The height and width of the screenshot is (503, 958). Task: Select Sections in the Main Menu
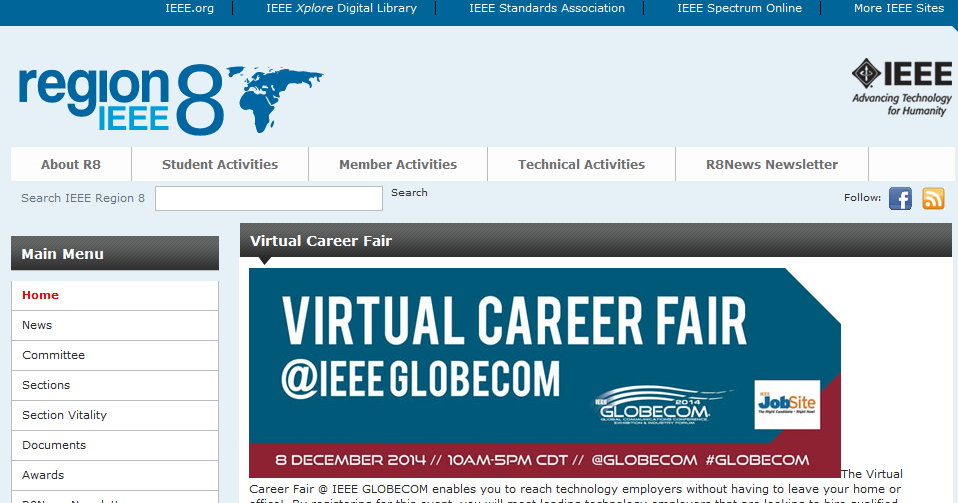115,385
